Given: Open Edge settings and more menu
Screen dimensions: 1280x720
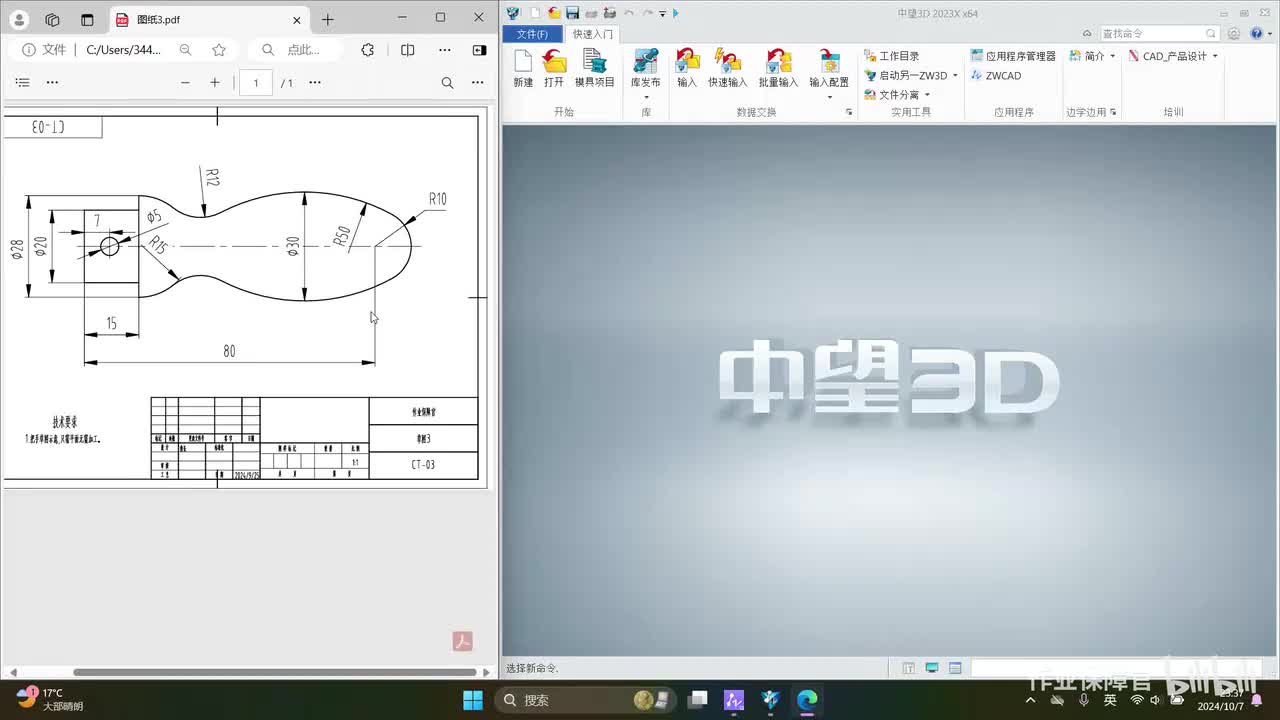Looking at the screenshot, I should coord(445,50).
